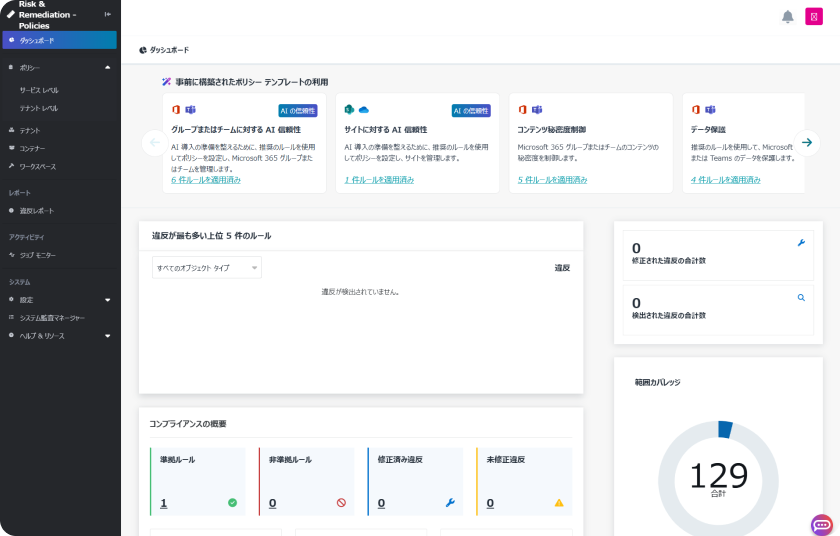This screenshot has height=536, width=840.
Task: Click the Office icon on コンテンツ秘密度制御 card
Action: [522, 110]
